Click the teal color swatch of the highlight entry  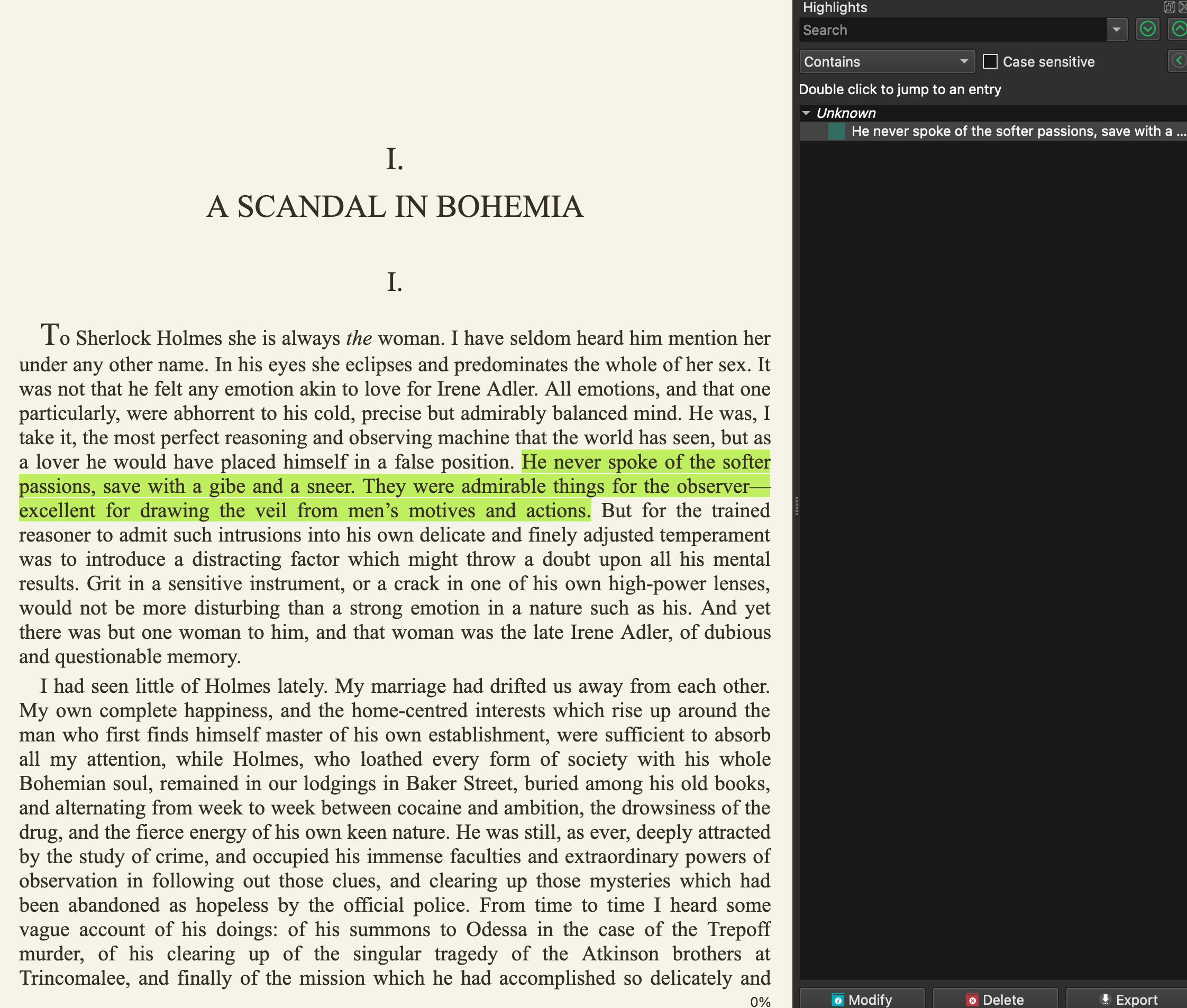point(836,132)
